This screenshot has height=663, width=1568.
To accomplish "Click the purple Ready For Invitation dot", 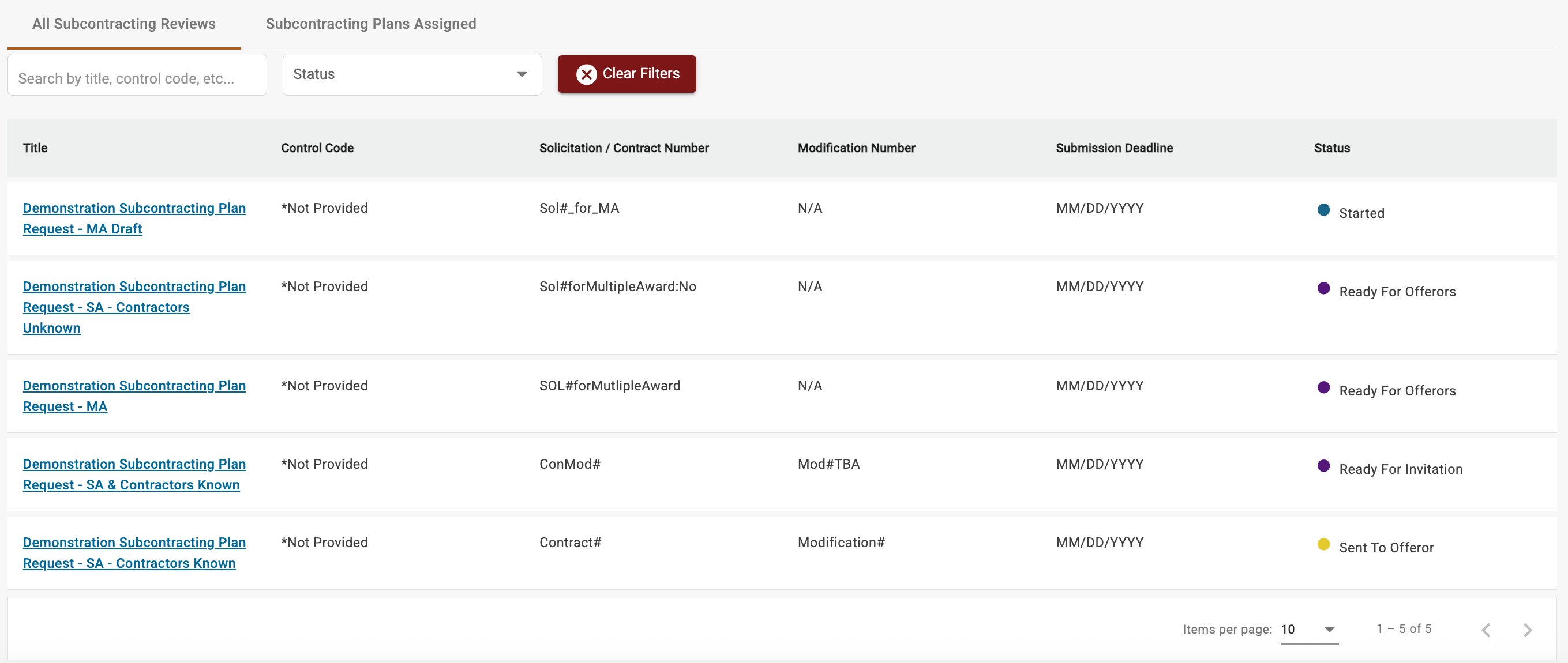I will 1323,465.
